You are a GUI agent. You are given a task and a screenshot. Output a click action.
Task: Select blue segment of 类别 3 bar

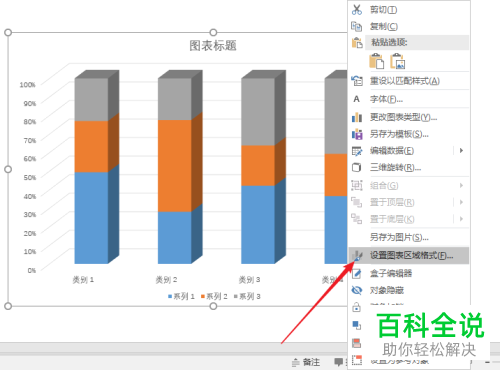(258, 225)
